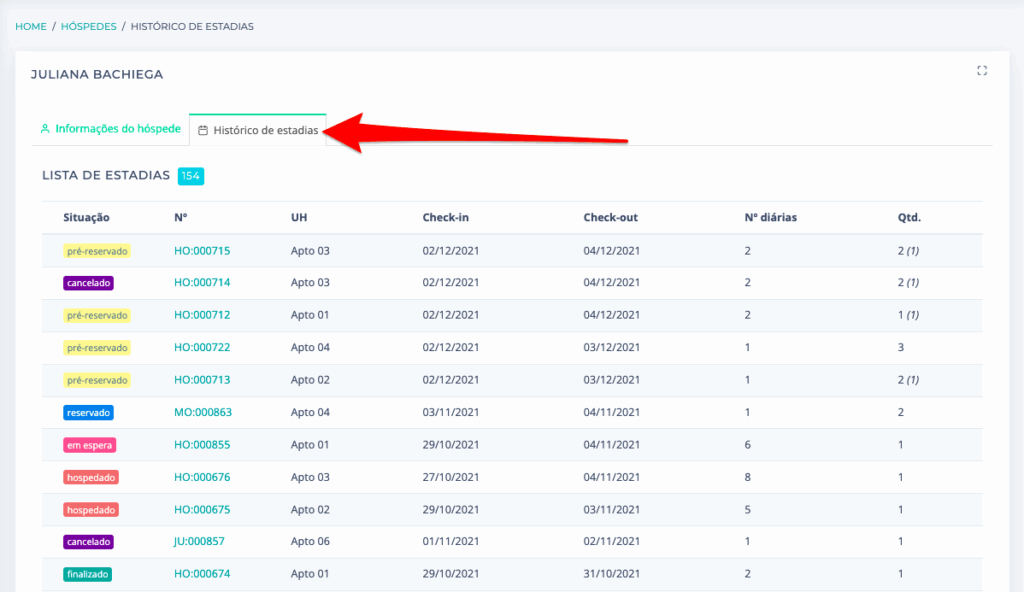This screenshot has width=1024, height=592.
Task: Click Apto 03 in the HO:000715 row
Action: tap(310, 250)
